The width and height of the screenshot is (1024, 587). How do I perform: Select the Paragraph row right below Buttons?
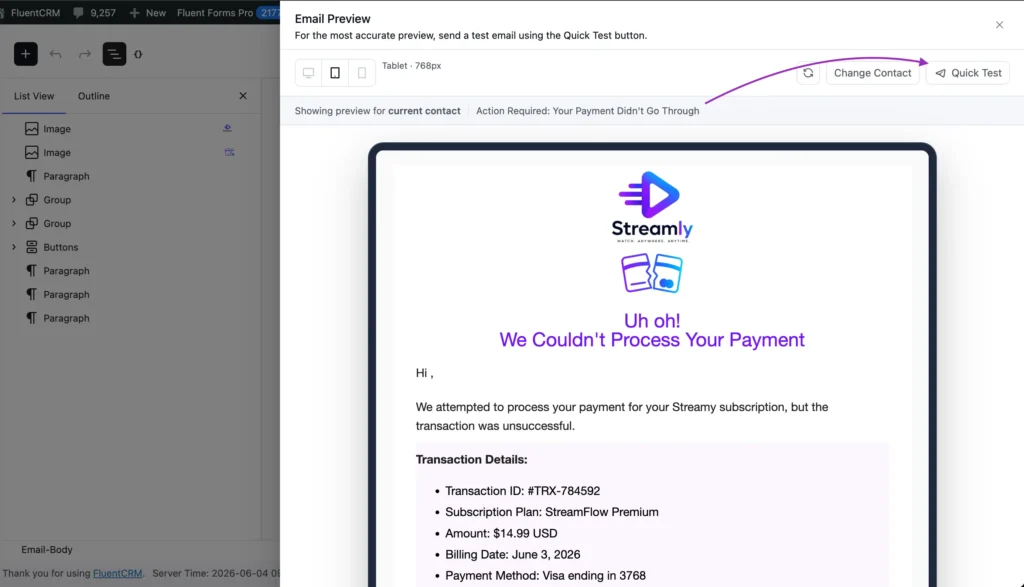pyautogui.click(x=131, y=271)
